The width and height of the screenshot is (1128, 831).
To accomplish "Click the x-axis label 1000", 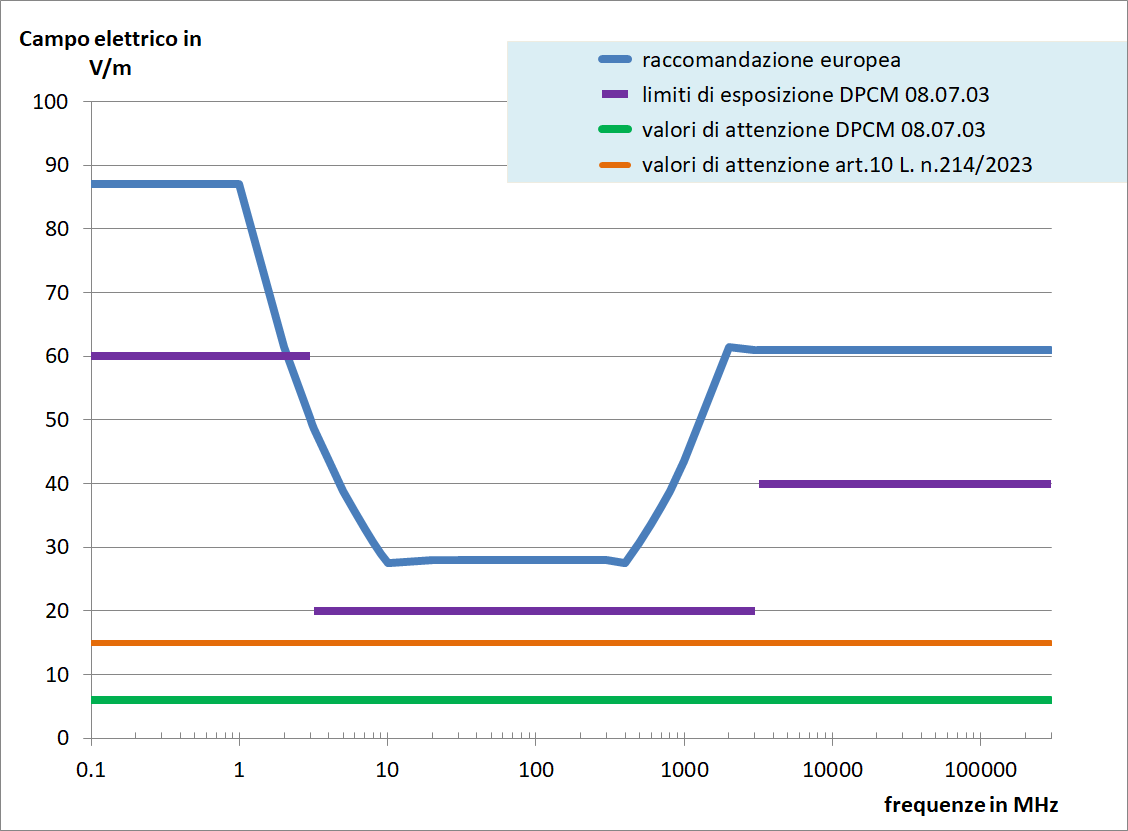I will click(684, 770).
